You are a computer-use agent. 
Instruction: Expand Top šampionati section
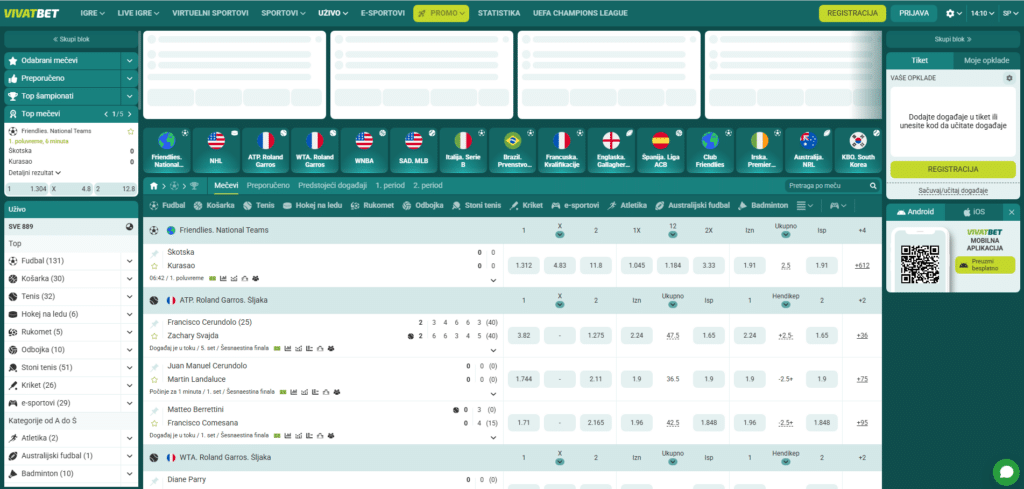coord(129,96)
